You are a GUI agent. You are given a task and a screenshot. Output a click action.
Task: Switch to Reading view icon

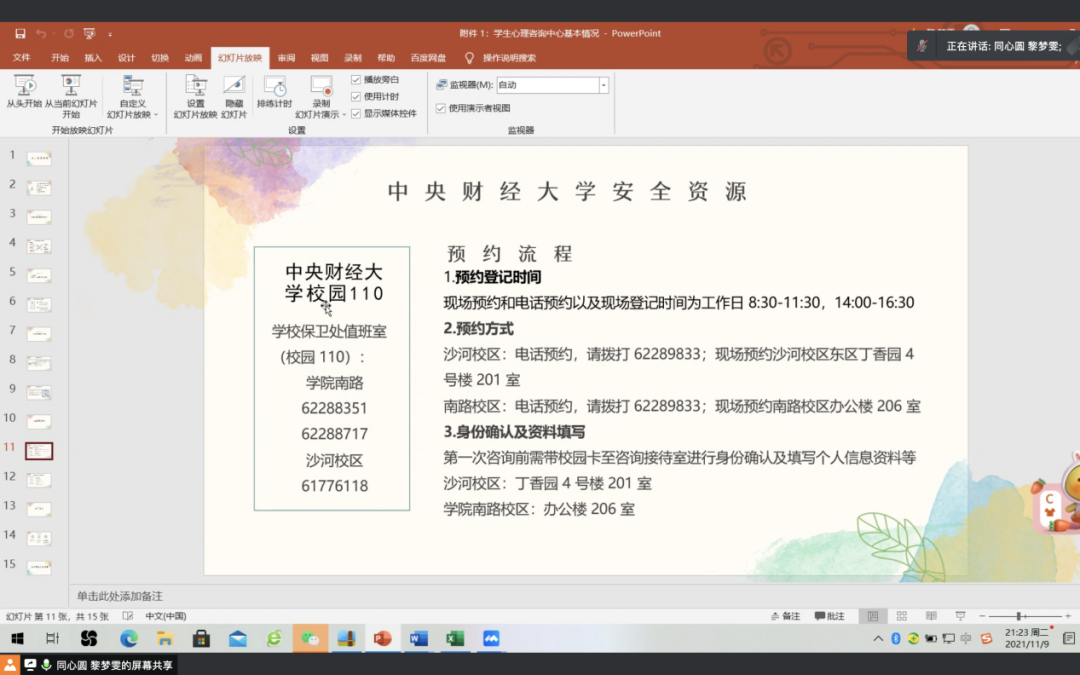point(931,616)
